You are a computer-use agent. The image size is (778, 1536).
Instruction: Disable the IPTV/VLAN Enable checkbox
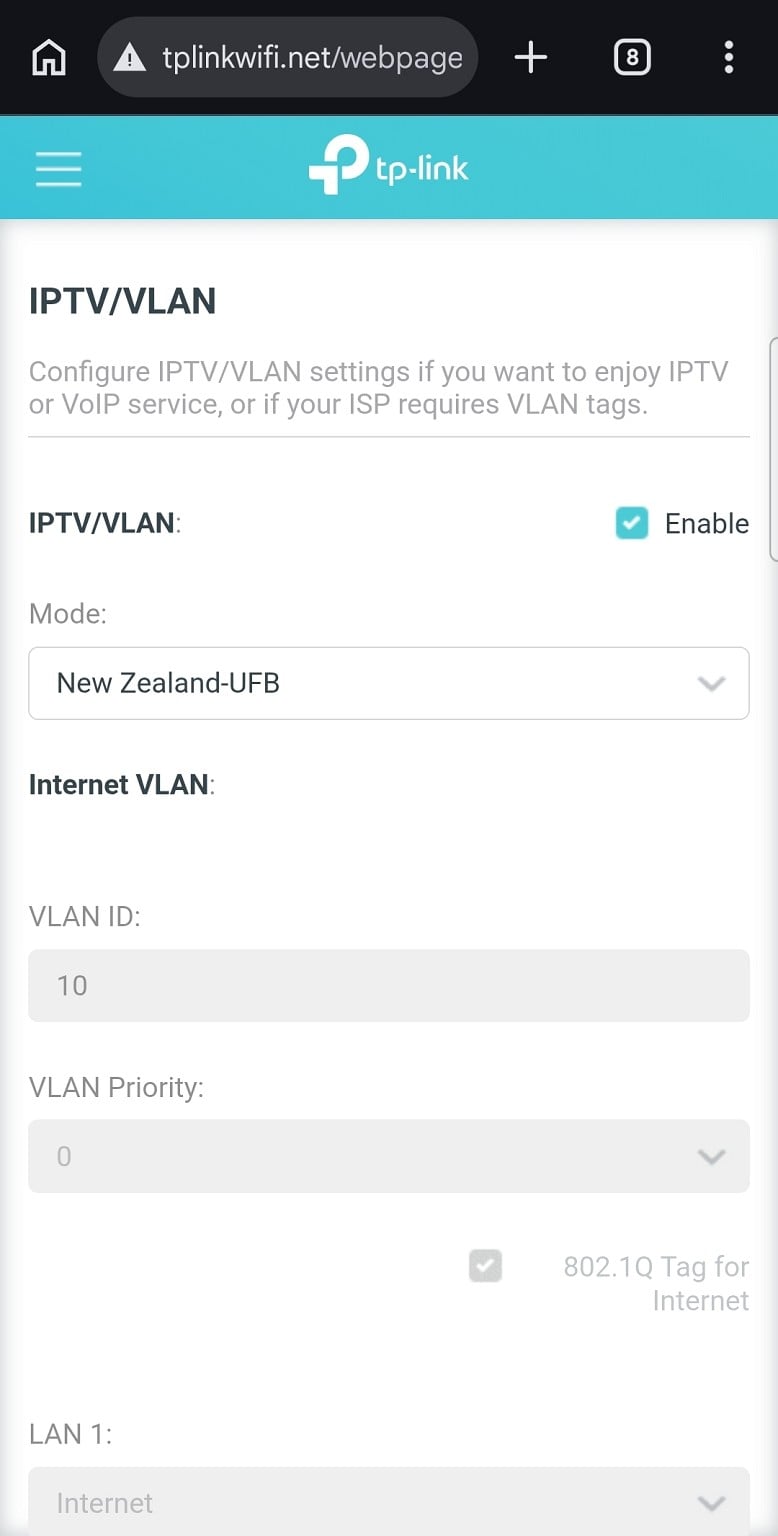tap(632, 523)
